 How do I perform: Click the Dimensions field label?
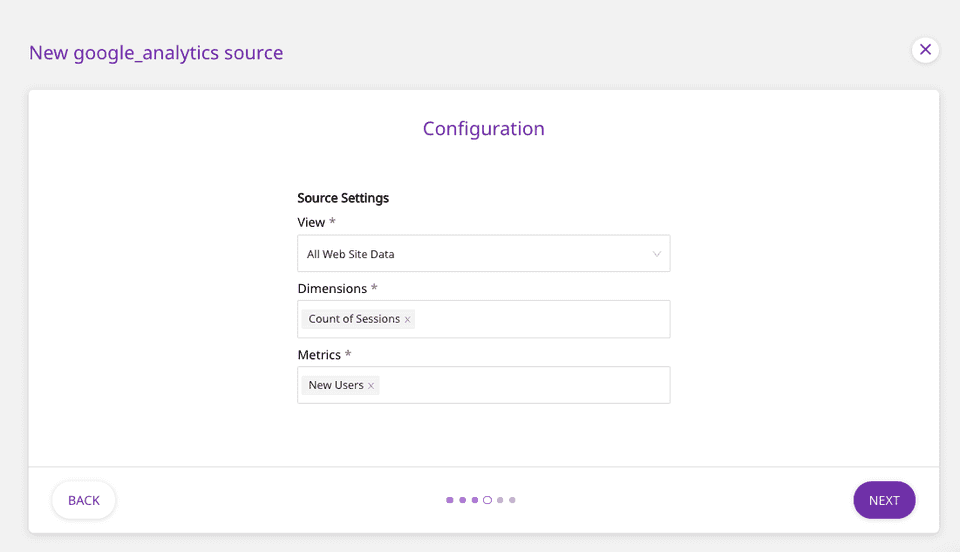[x=332, y=288]
